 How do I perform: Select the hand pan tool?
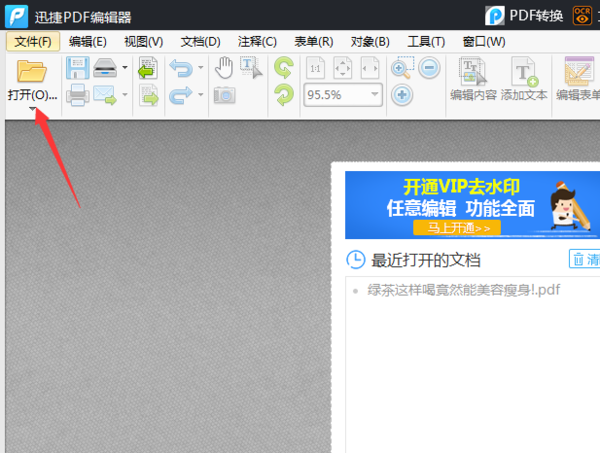[x=224, y=68]
